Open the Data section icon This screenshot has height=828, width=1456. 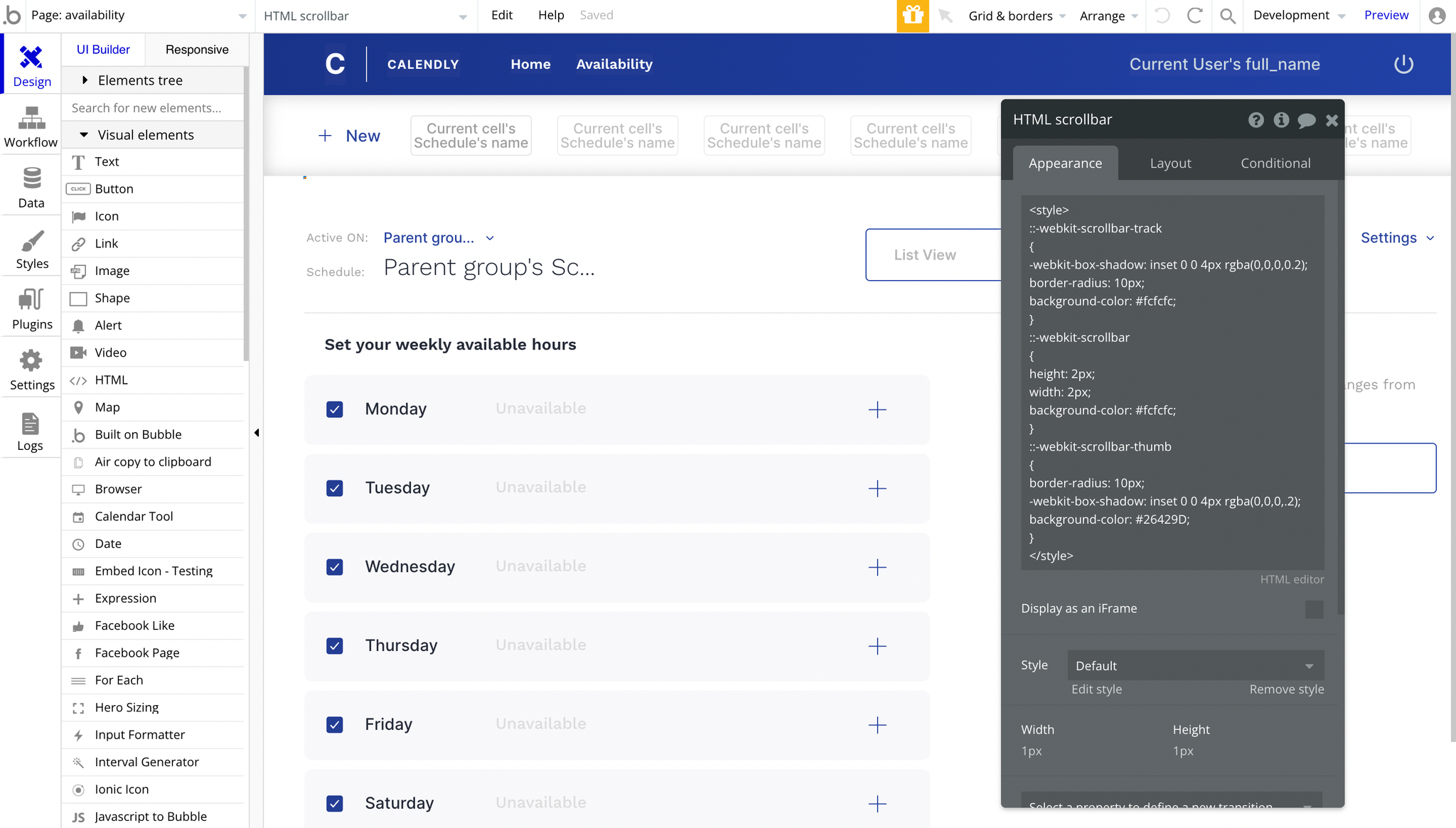coord(31,187)
